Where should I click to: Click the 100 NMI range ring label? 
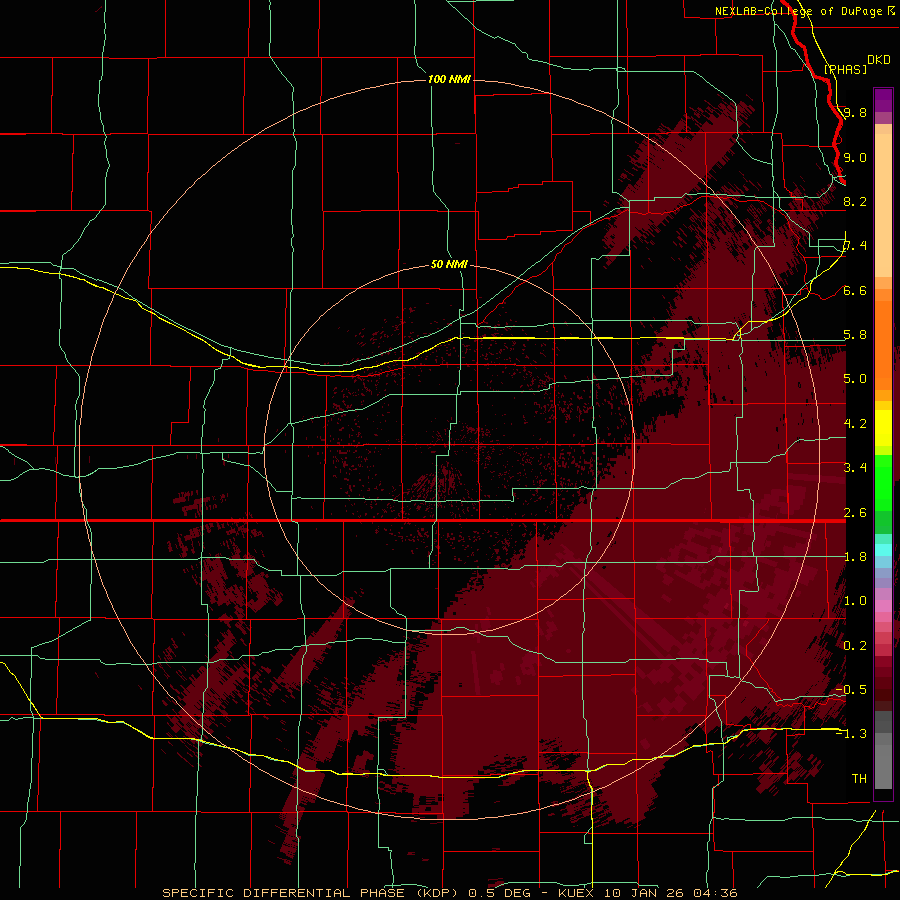[x=449, y=79]
